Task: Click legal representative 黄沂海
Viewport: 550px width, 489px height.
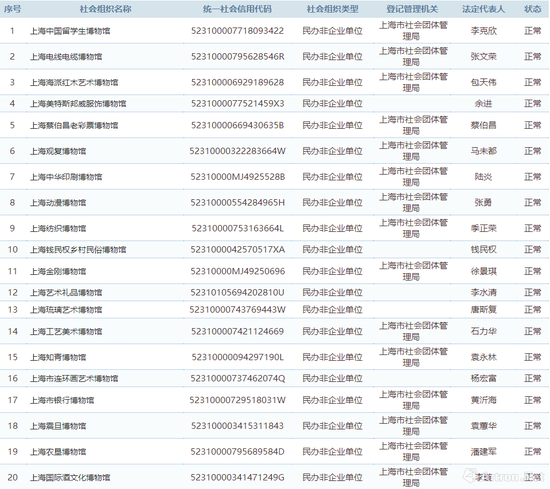Action: click(x=483, y=400)
